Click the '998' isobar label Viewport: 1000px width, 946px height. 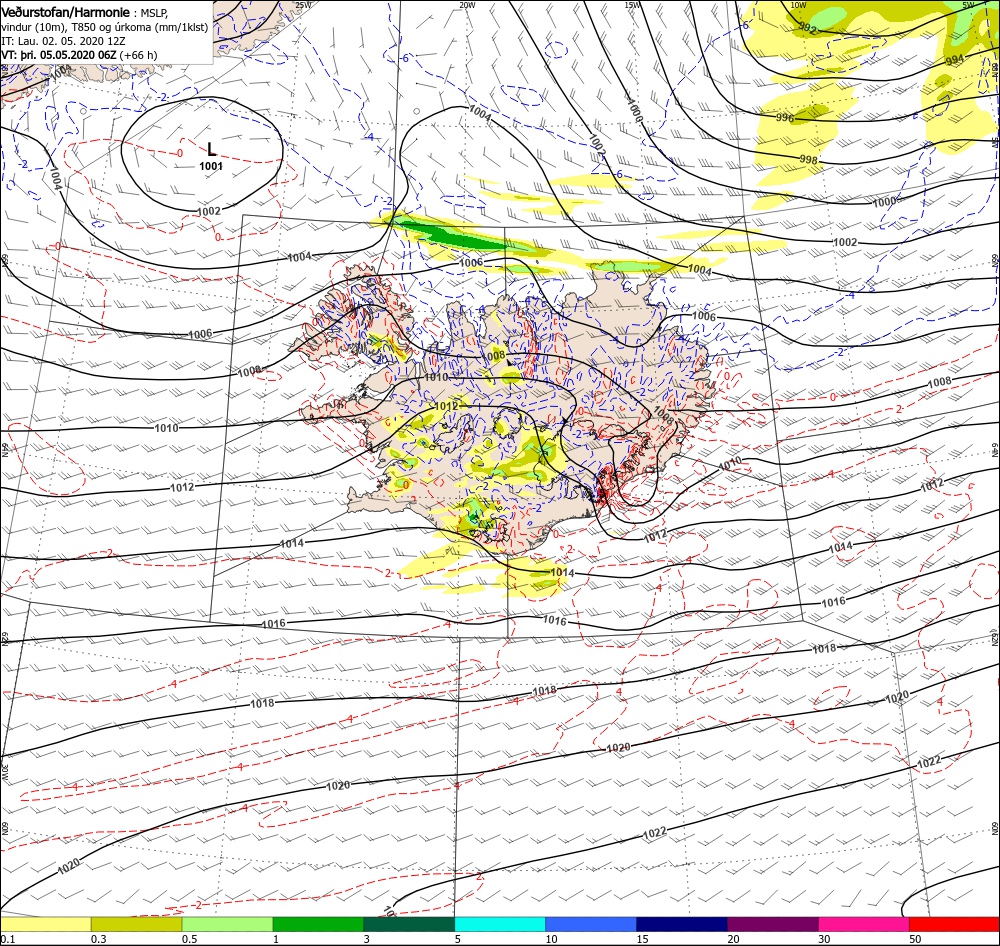click(x=808, y=159)
